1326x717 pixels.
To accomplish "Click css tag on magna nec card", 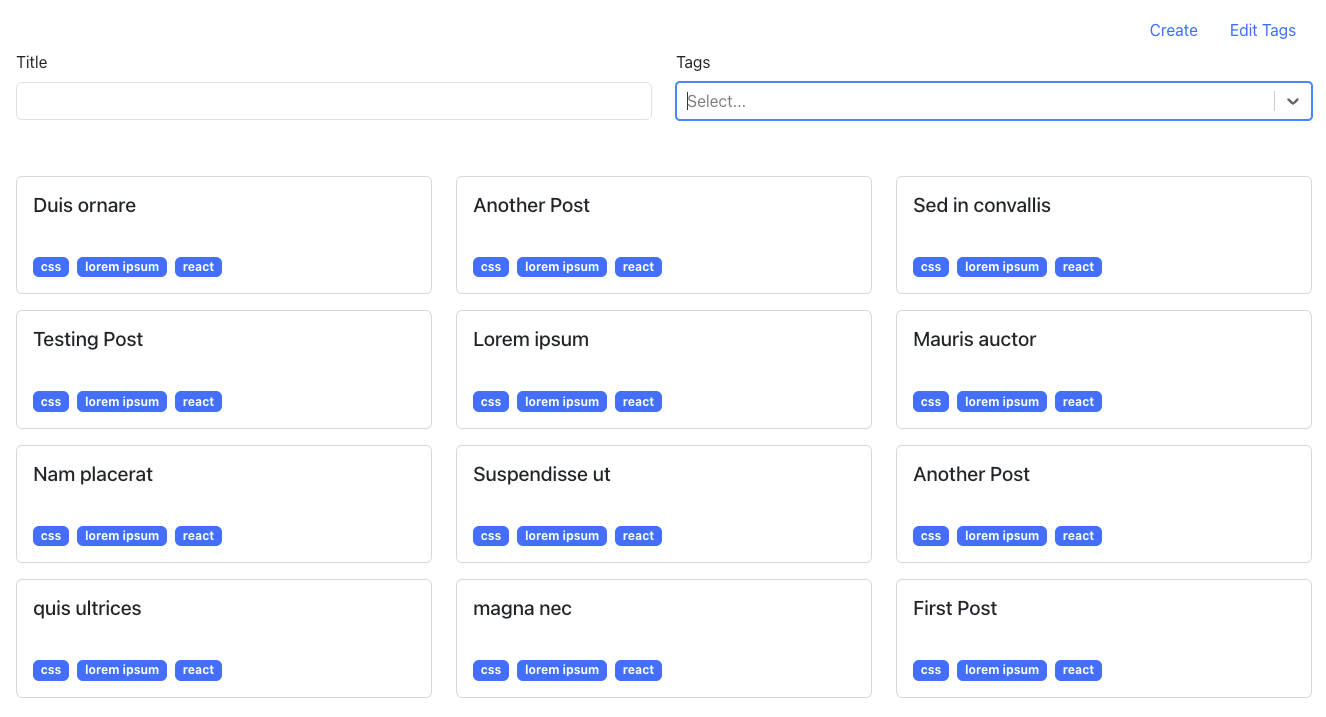I will click(x=491, y=670).
